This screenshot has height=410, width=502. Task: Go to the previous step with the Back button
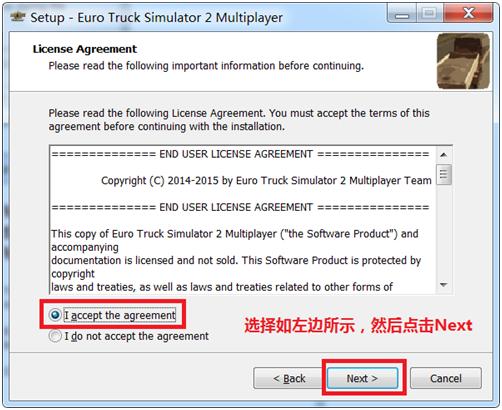click(x=289, y=378)
